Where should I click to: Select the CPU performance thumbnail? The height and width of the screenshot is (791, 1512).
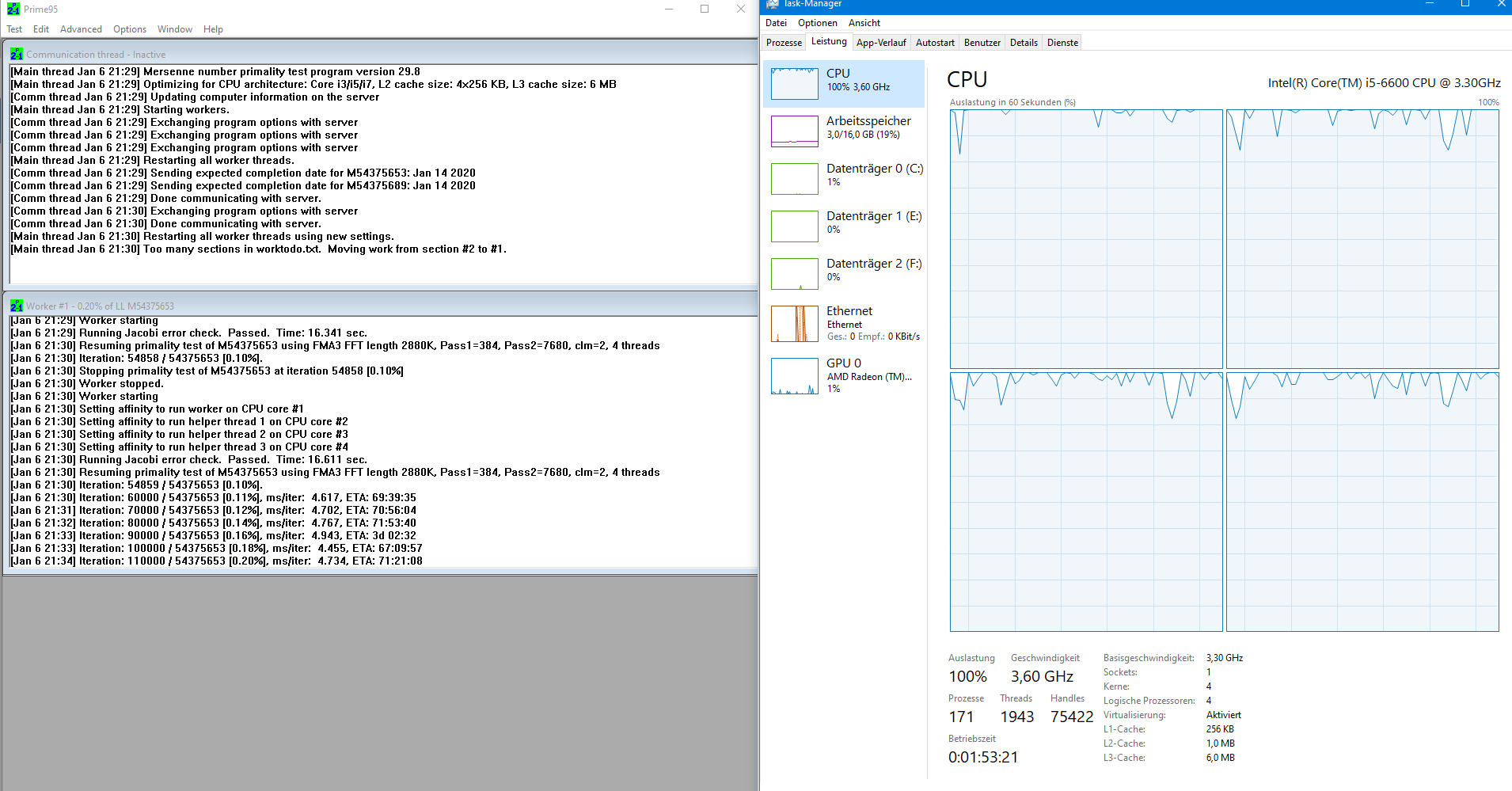pos(844,83)
